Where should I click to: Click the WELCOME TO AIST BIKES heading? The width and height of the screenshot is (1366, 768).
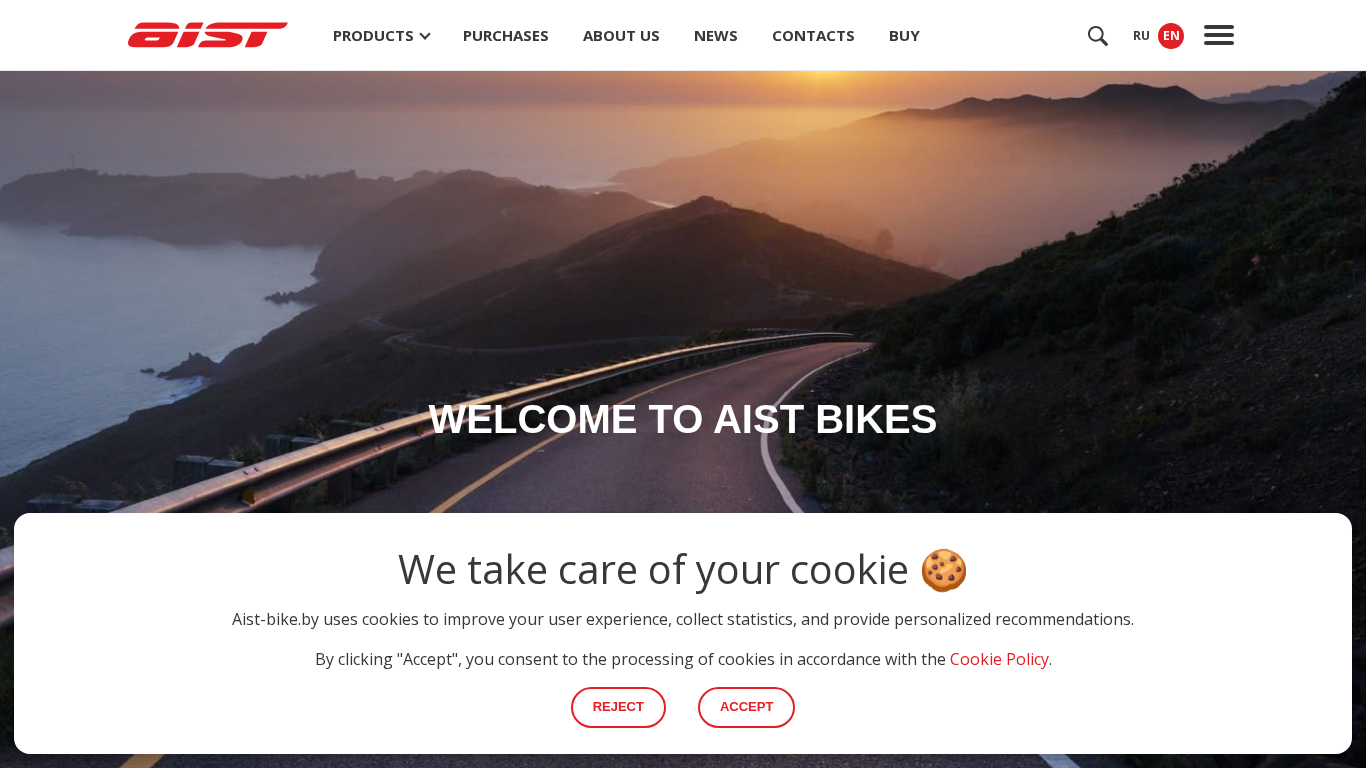coord(683,419)
